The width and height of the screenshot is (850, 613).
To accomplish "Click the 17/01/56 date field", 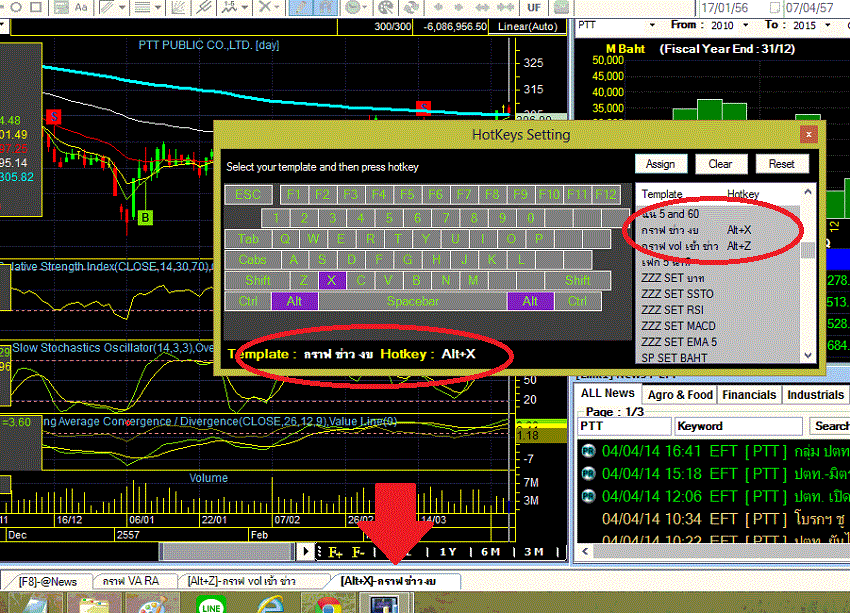I will click(724, 8).
